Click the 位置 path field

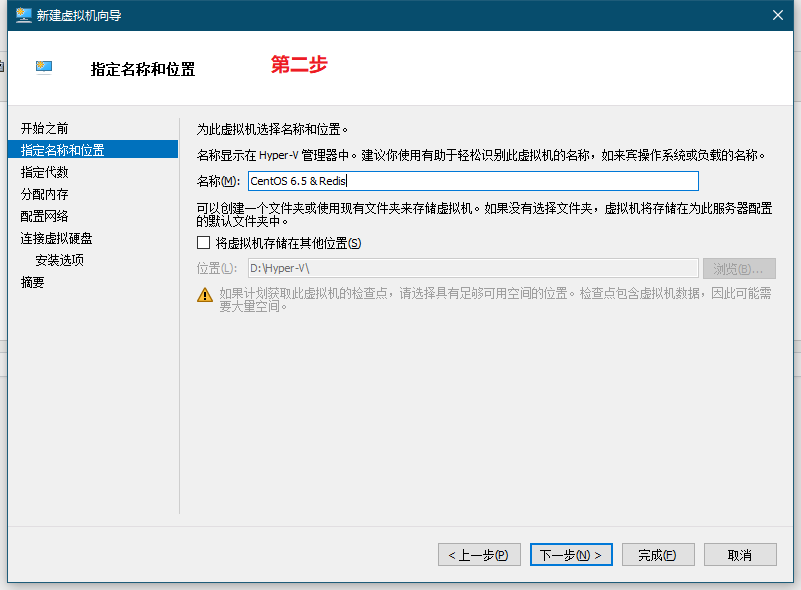pos(473,268)
